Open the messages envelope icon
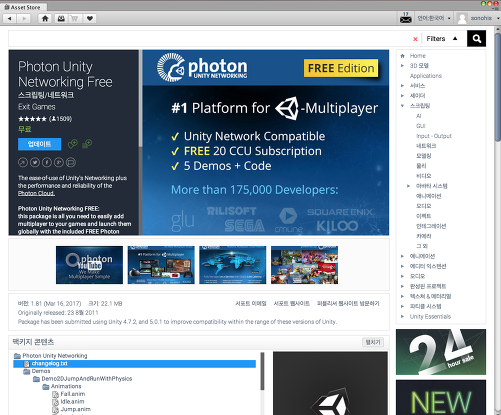 406,18
